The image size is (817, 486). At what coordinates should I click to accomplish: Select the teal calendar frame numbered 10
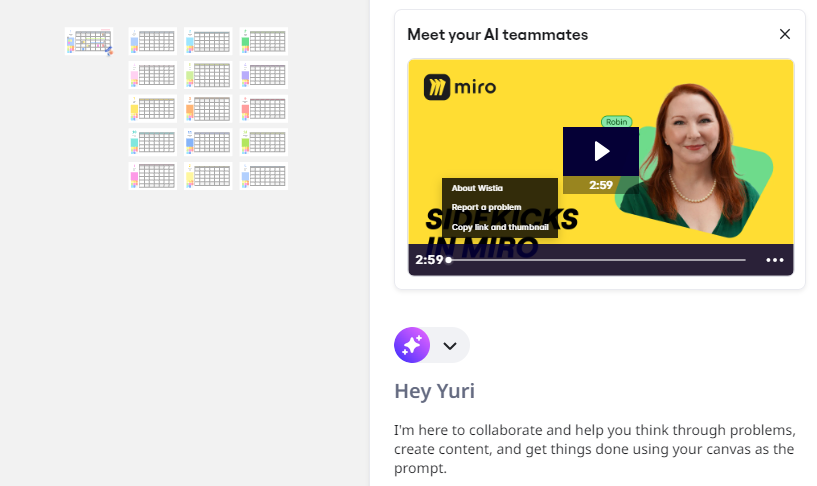pos(153,142)
